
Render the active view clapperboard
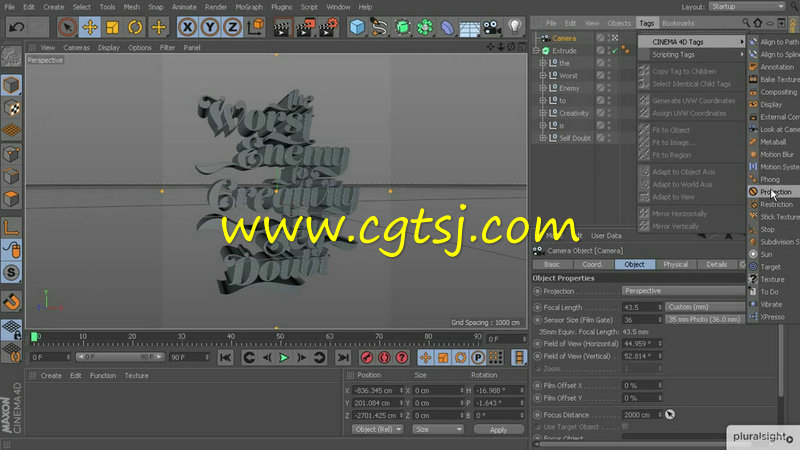tap(281, 27)
